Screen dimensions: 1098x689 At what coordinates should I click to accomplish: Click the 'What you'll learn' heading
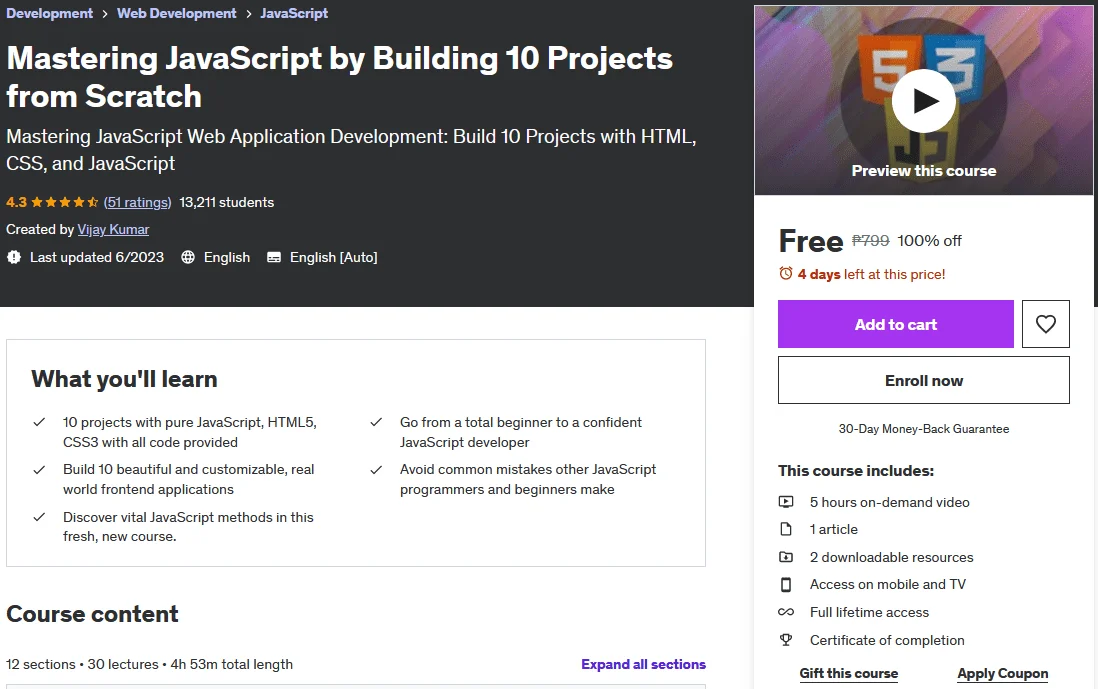[124, 379]
